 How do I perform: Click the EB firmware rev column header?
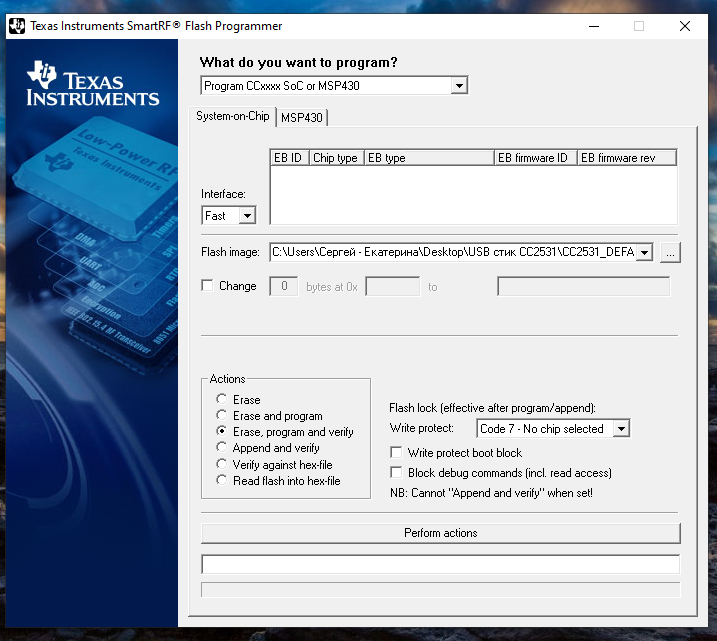627,158
